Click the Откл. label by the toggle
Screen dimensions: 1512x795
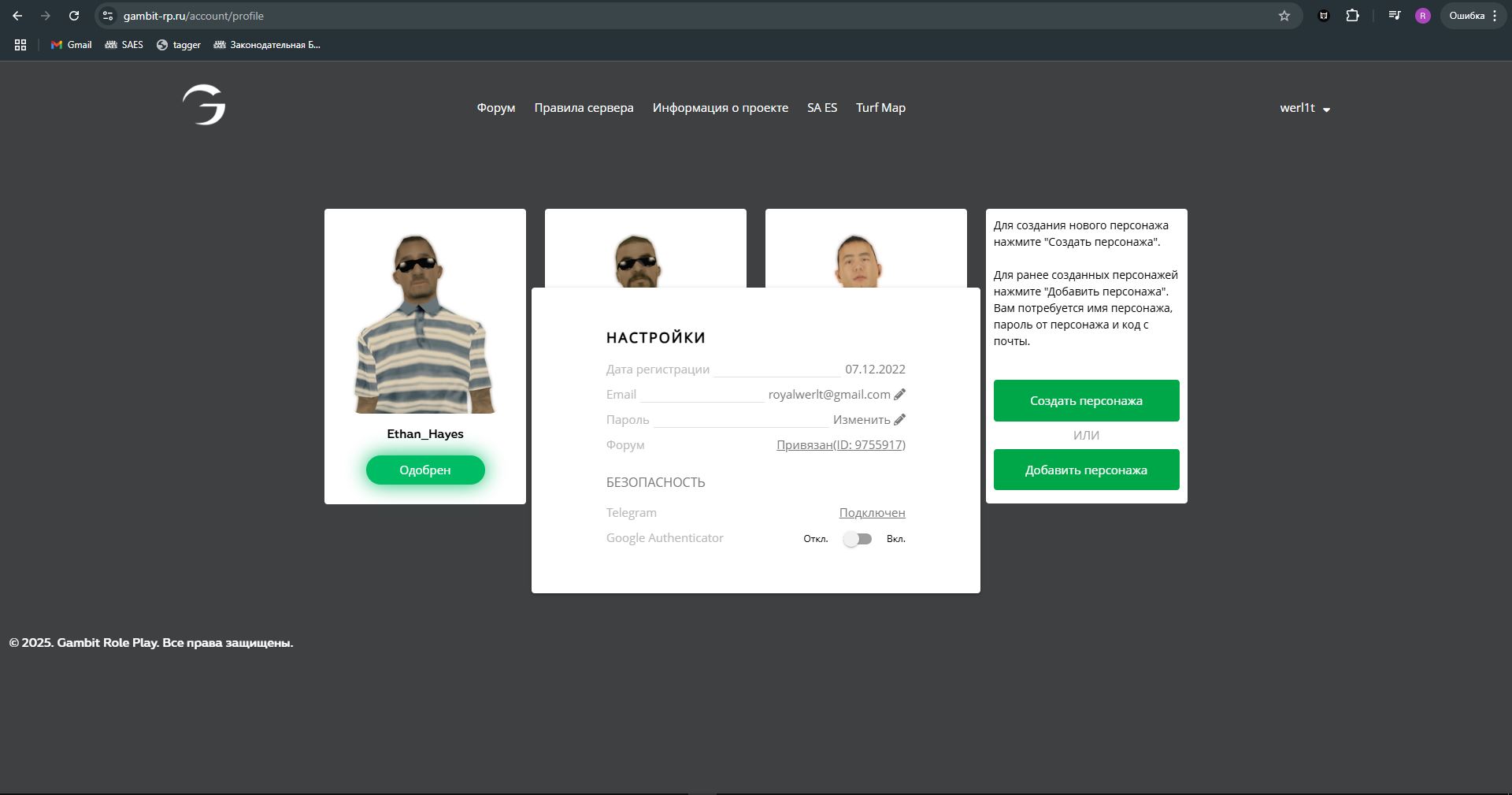pyautogui.click(x=816, y=539)
